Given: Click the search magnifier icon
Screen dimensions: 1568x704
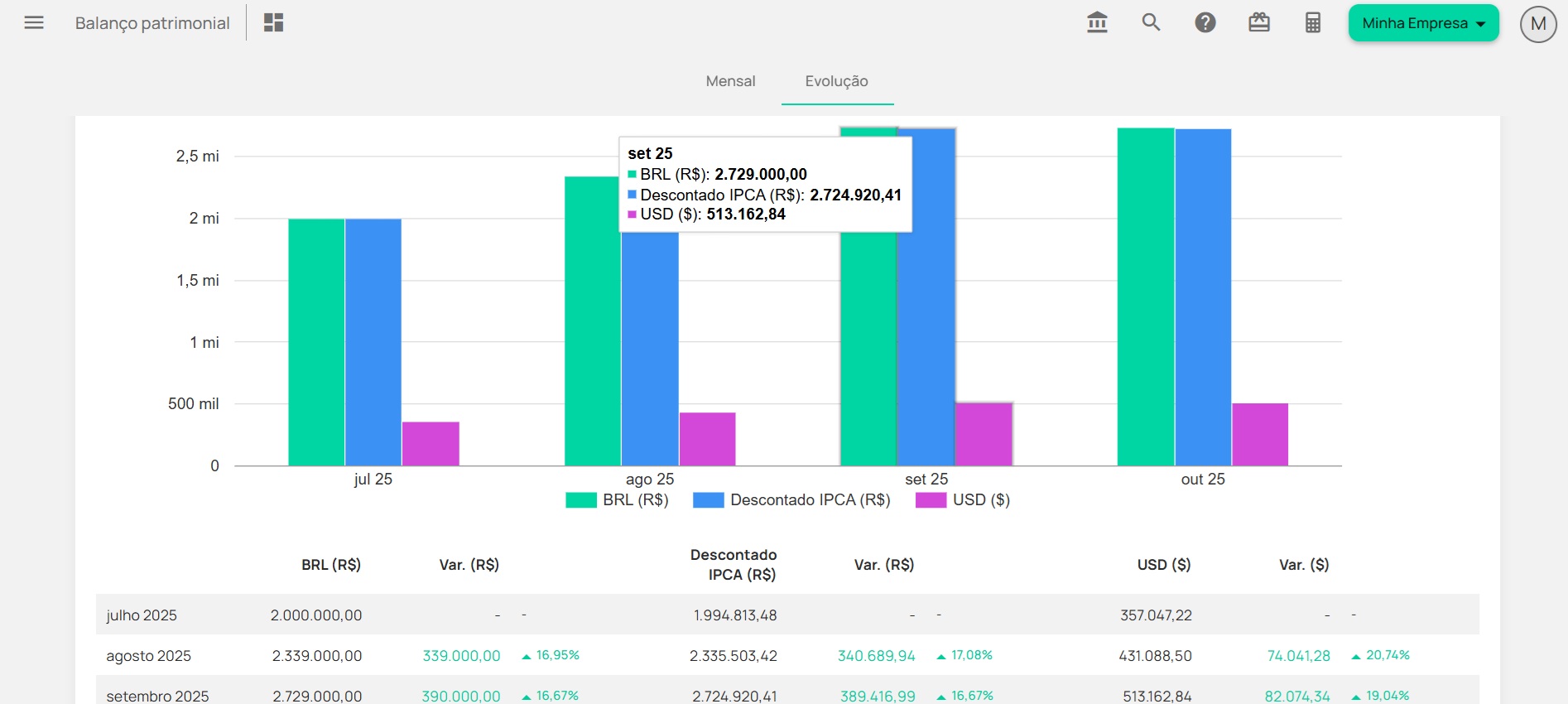Looking at the screenshot, I should coord(1151,23).
